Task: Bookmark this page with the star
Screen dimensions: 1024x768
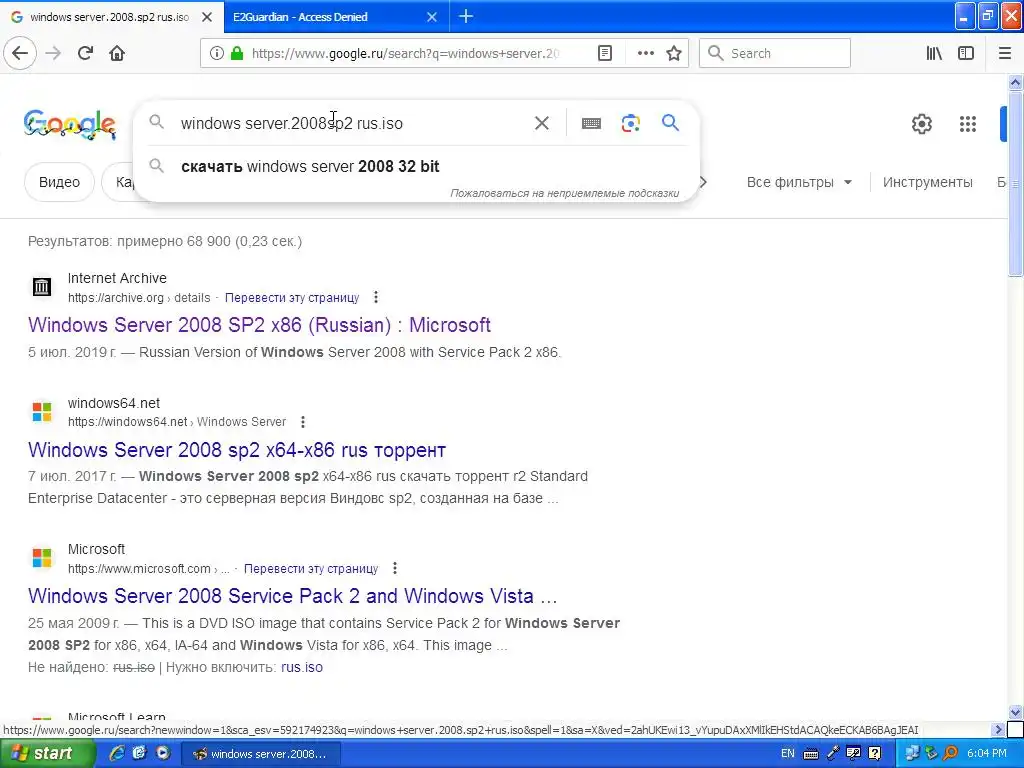Action: 674,54
